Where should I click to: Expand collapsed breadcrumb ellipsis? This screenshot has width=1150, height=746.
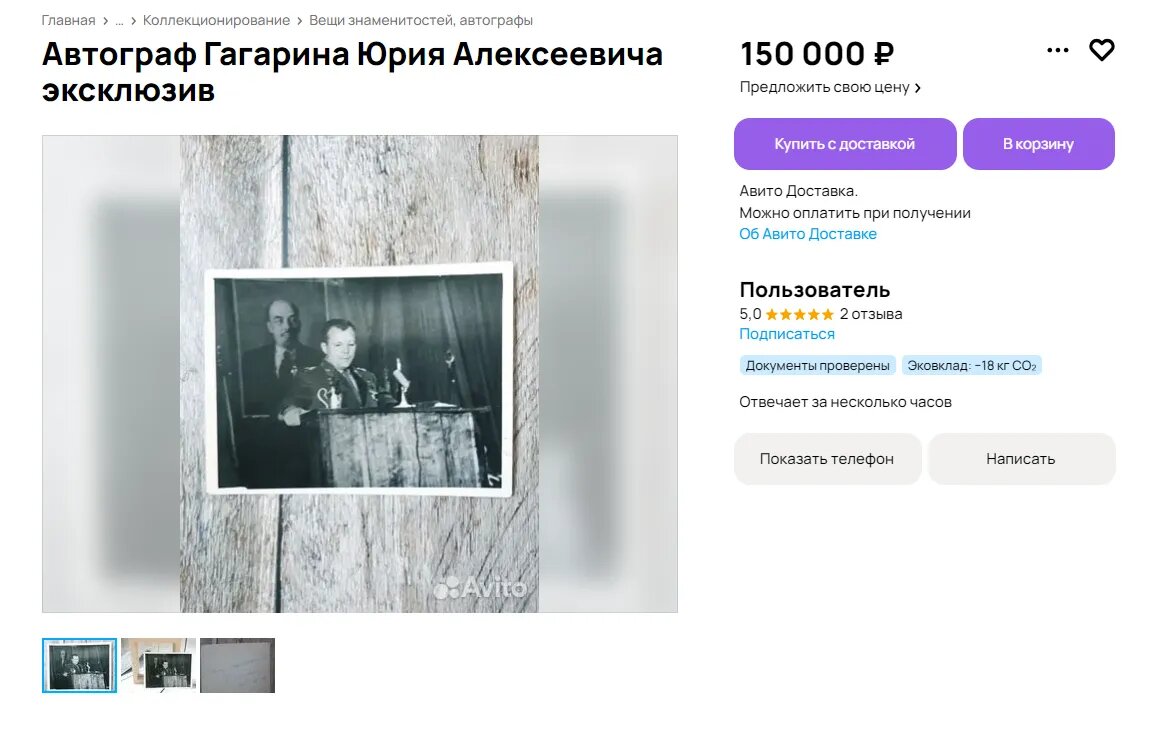[119, 21]
